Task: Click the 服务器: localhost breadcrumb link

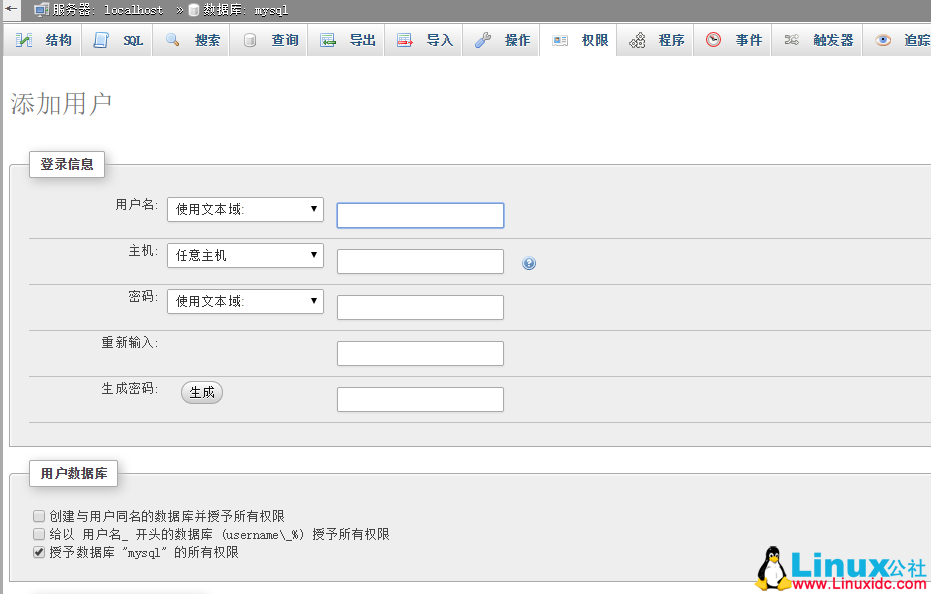Action: (x=108, y=10)
